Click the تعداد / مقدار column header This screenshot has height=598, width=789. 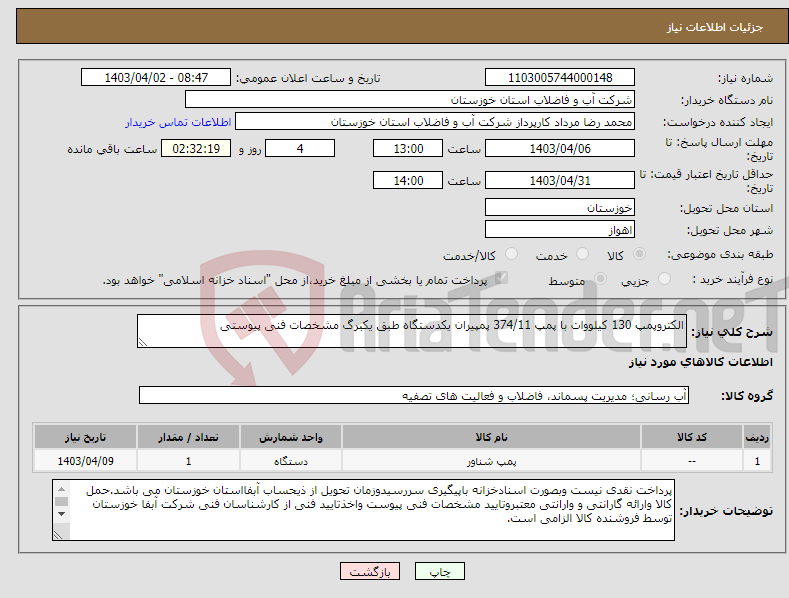click(x=188, y=437)
